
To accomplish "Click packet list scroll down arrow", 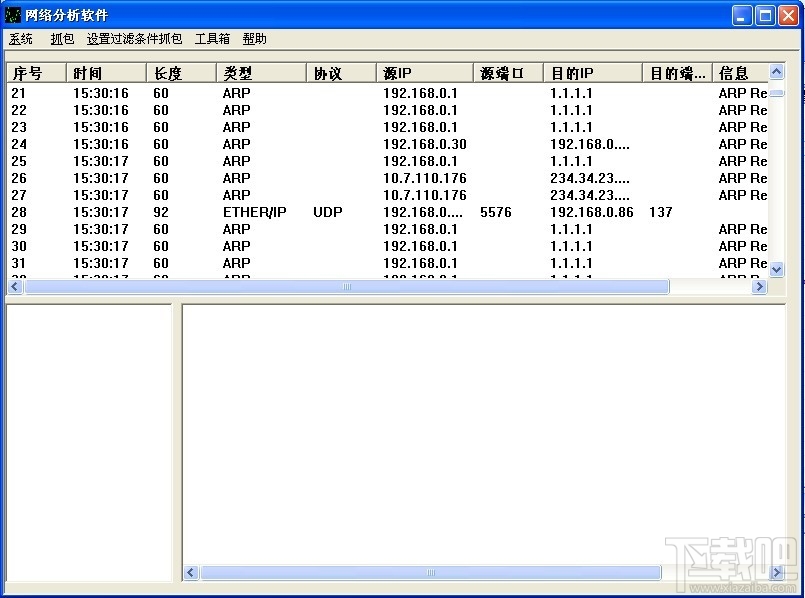I will pos(777,269).
